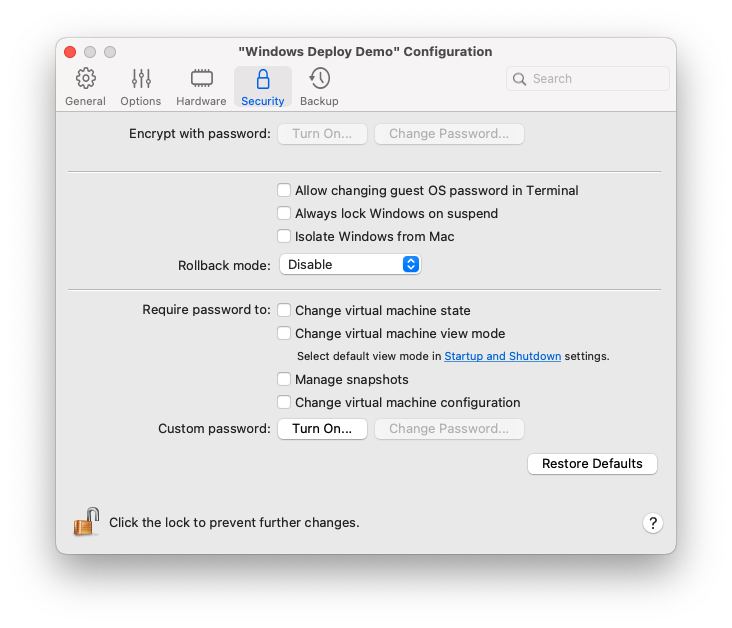Expand the Rollback mode dropdown
This screenshot has width=732, height=628.
350,264
